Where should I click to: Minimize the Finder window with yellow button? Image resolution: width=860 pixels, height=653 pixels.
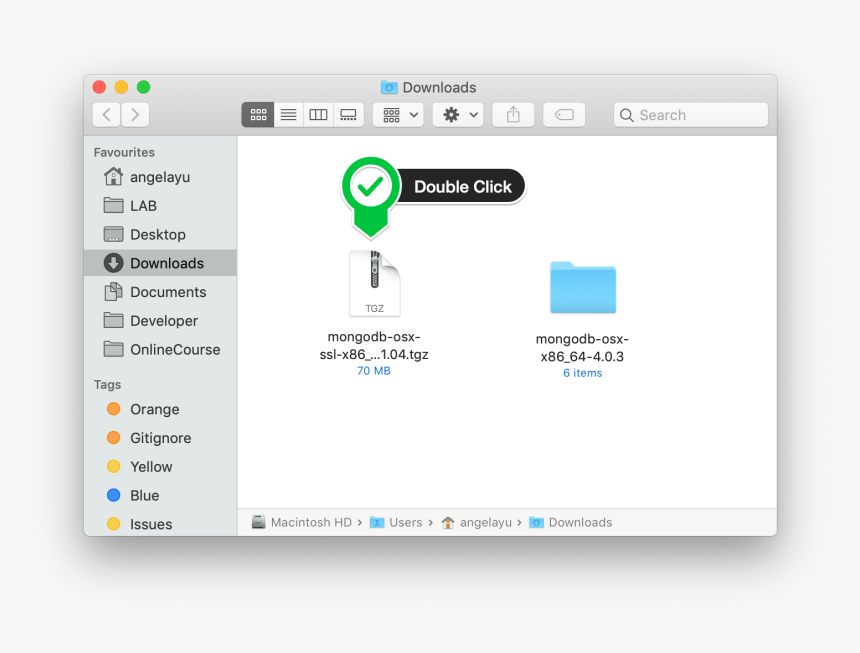[121, 87]
